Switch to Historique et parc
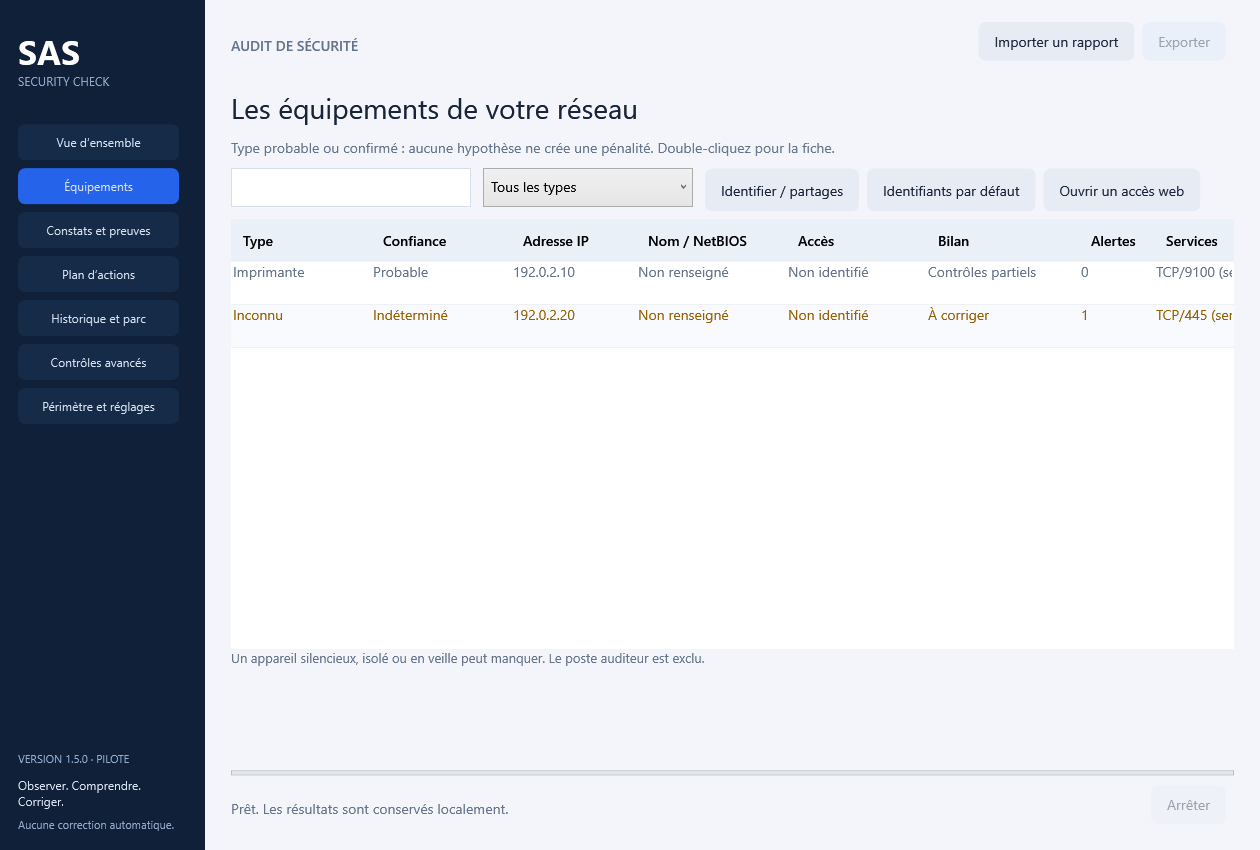Image resolution: width=1260 pixels, height=850 pixels. [98, 318]
